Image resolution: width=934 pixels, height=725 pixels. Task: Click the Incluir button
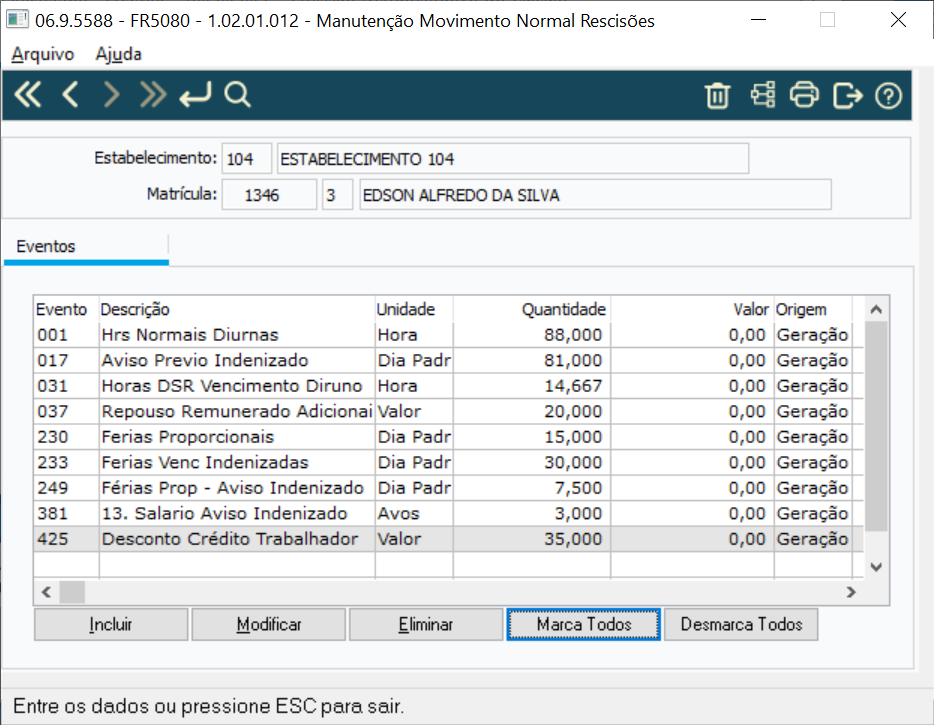click(x=111, y=624)
